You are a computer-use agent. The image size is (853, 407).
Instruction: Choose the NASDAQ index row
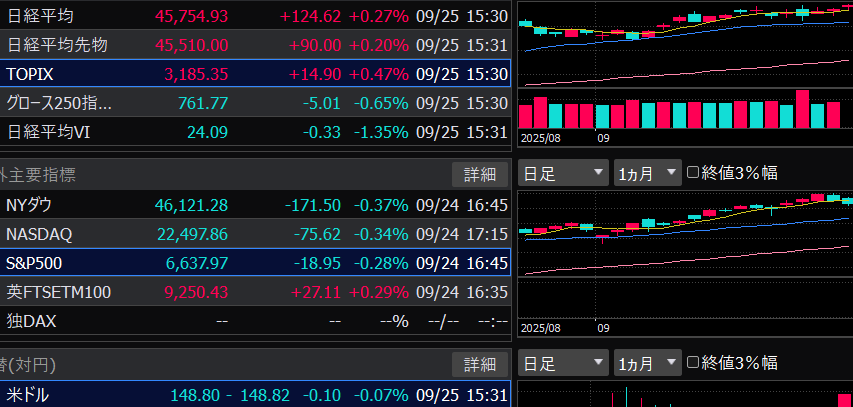(x=255, y=234)
